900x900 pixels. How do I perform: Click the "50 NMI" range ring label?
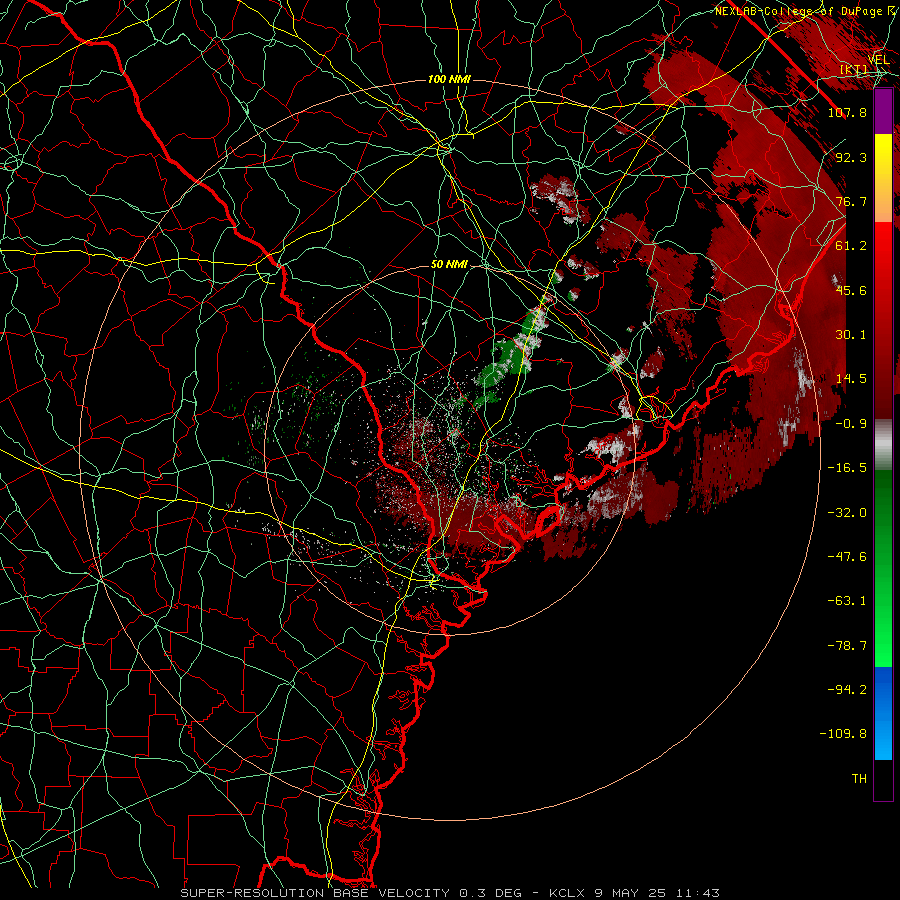[449, 265]
